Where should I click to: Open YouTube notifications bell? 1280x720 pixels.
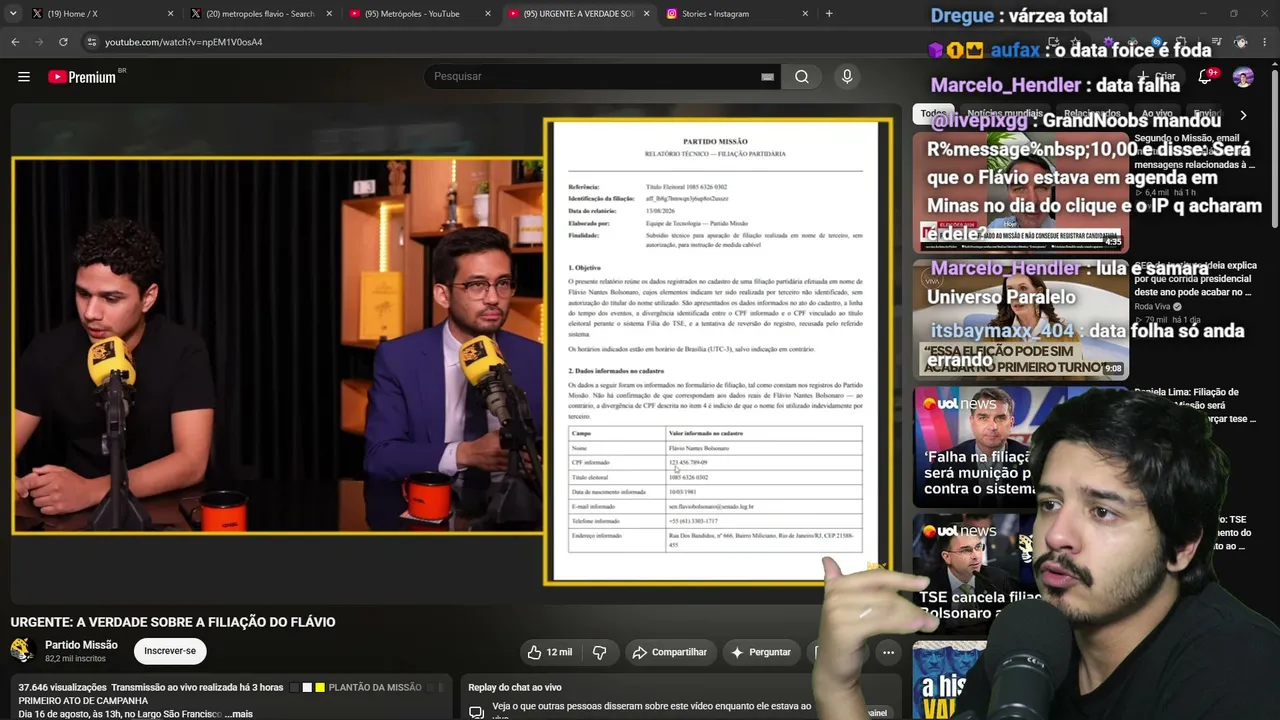tap(1206, 77)
